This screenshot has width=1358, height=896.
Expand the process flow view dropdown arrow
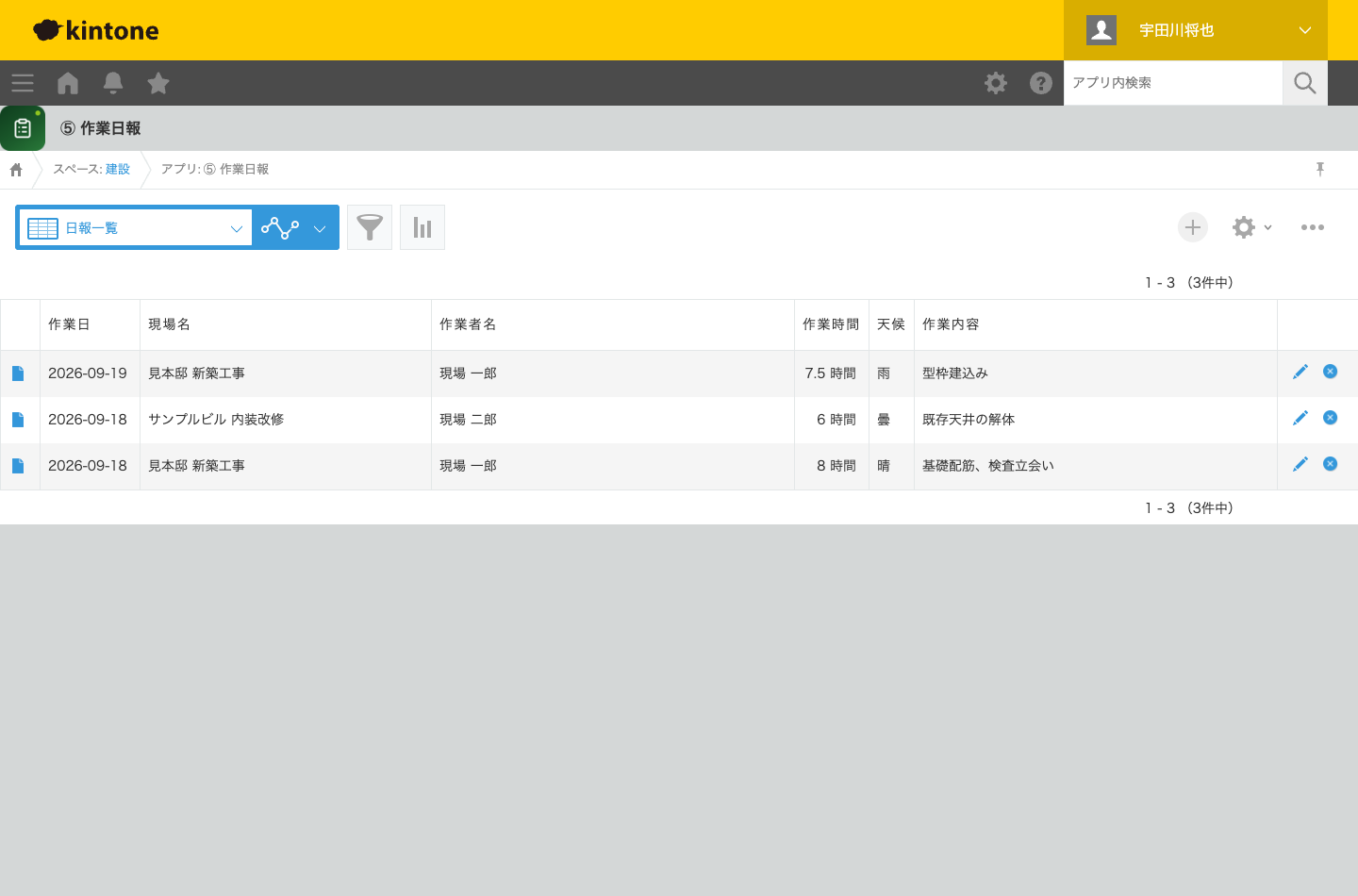(x=320, y=228)
